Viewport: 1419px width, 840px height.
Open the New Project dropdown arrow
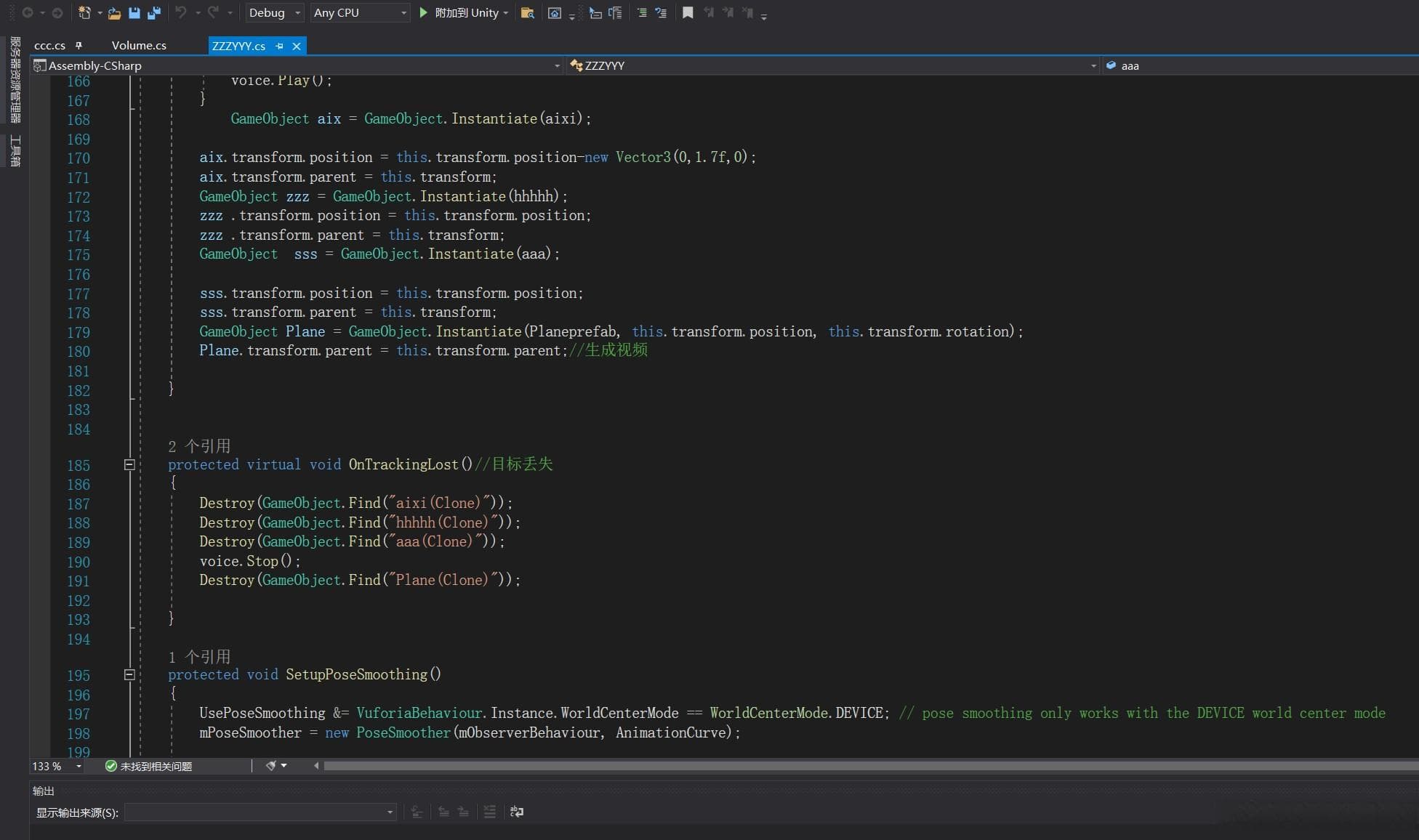(100, 13)
